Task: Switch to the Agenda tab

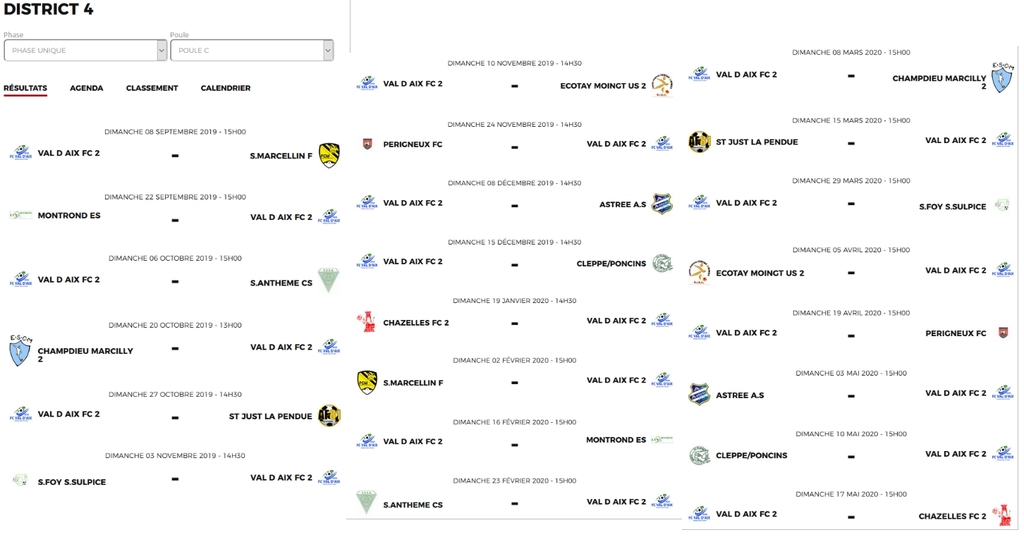Action: [x=86, y=88]
